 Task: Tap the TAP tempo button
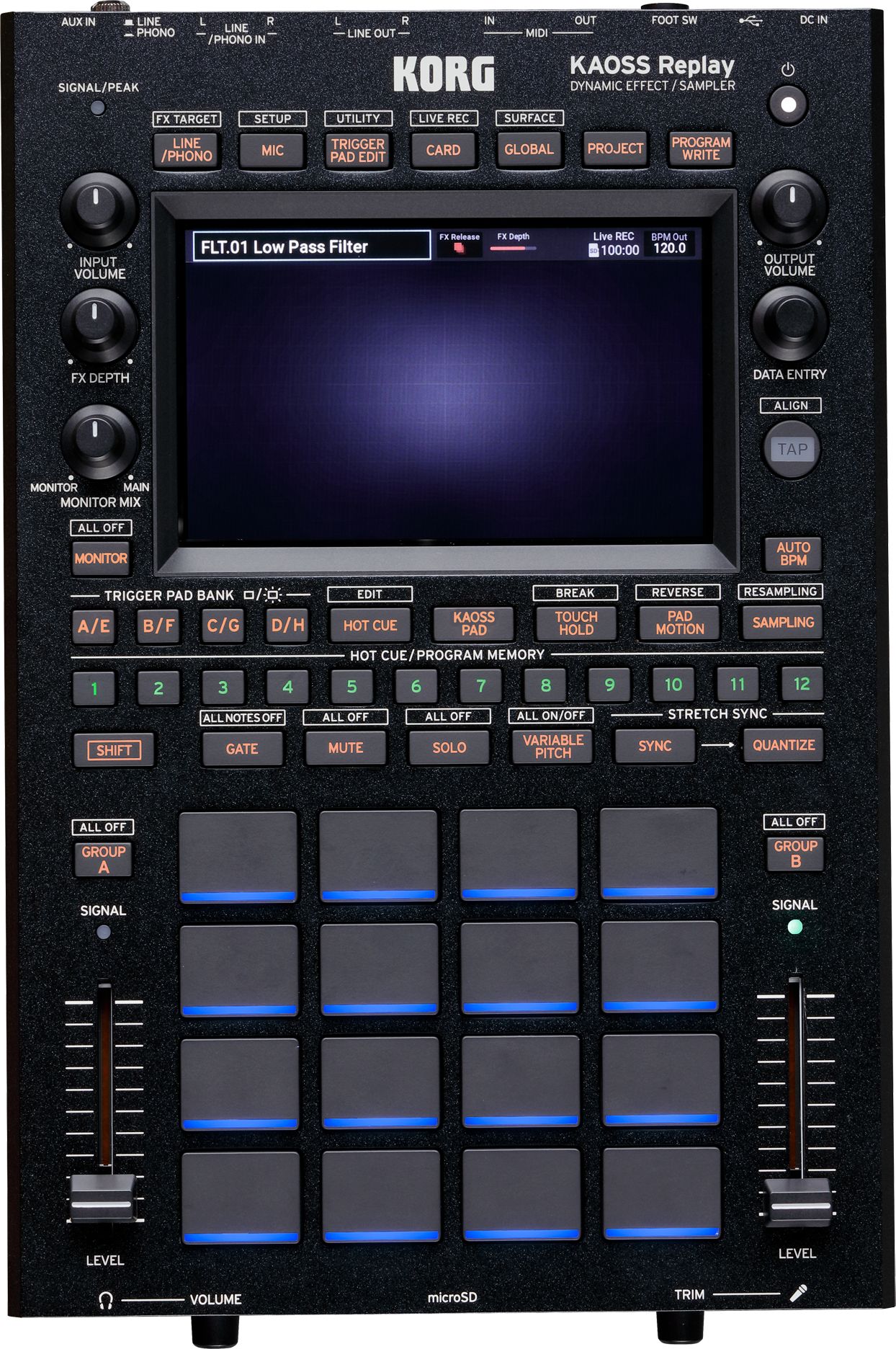point(792,450)
